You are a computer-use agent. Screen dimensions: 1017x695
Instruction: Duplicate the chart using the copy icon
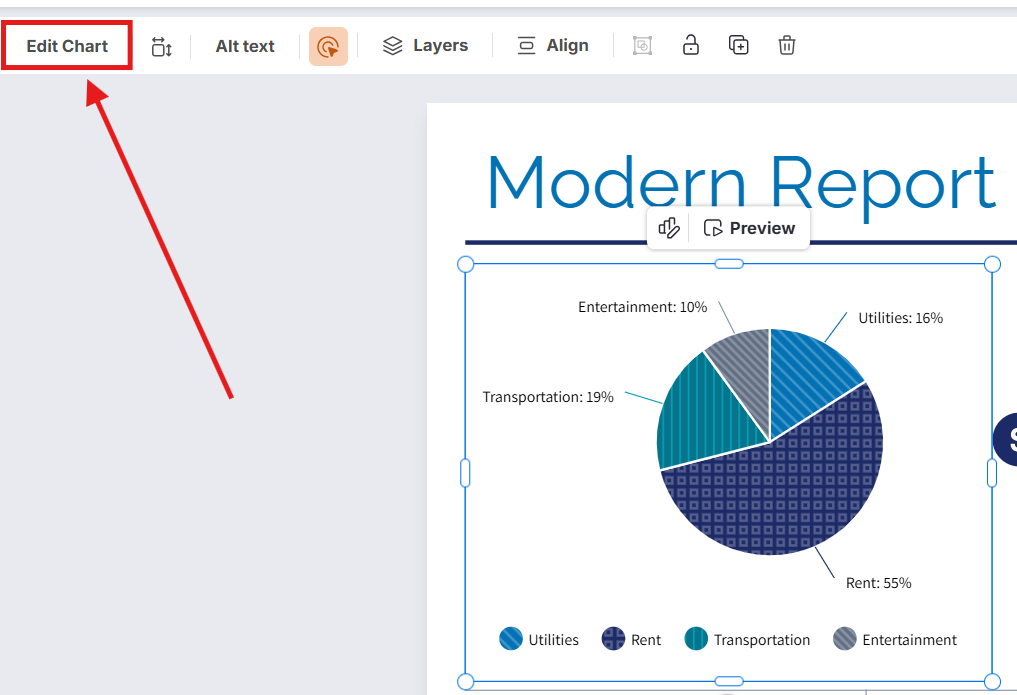[x=738, y=46]
